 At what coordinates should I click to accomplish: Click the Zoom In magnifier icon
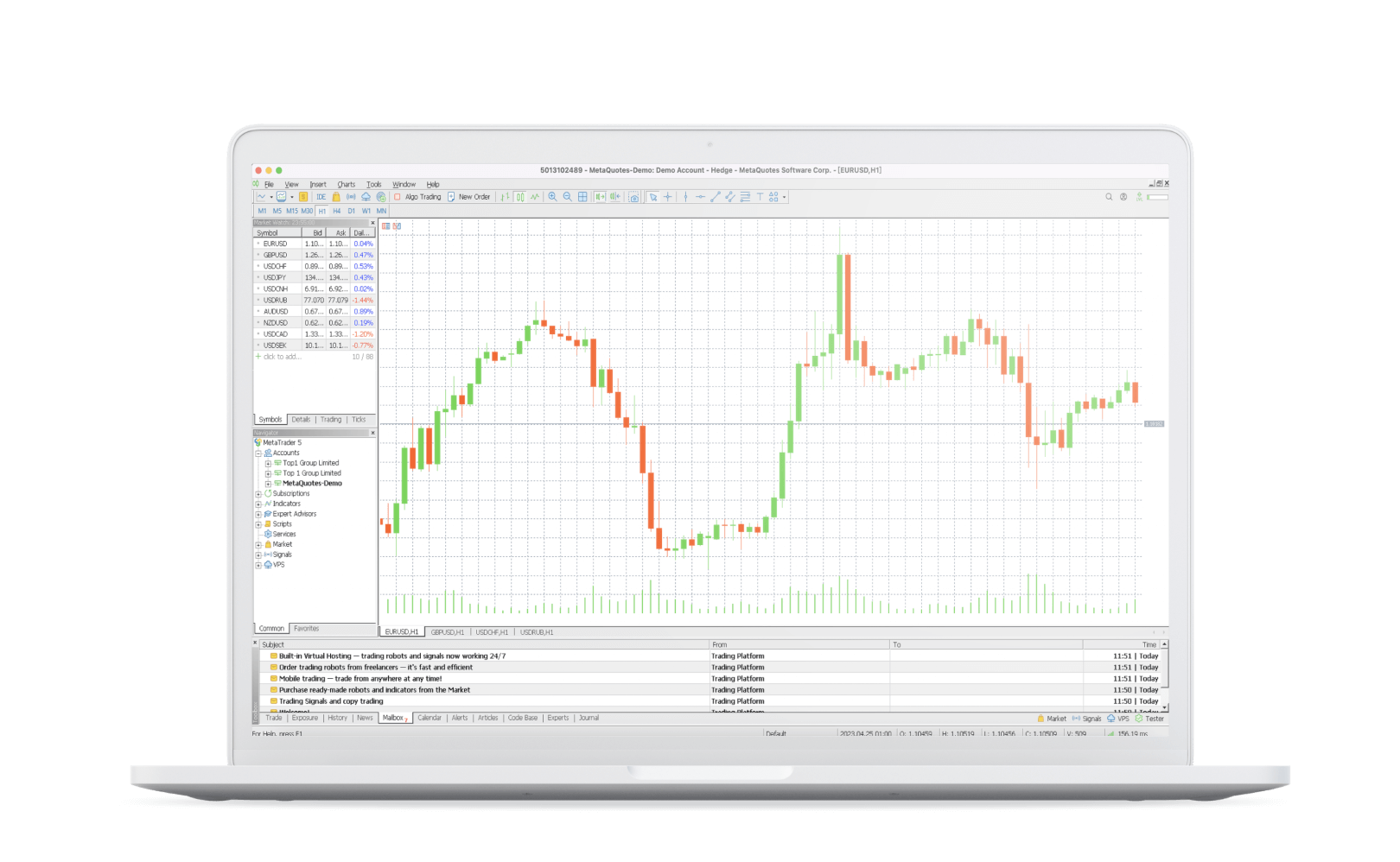(x=552, y=197)
